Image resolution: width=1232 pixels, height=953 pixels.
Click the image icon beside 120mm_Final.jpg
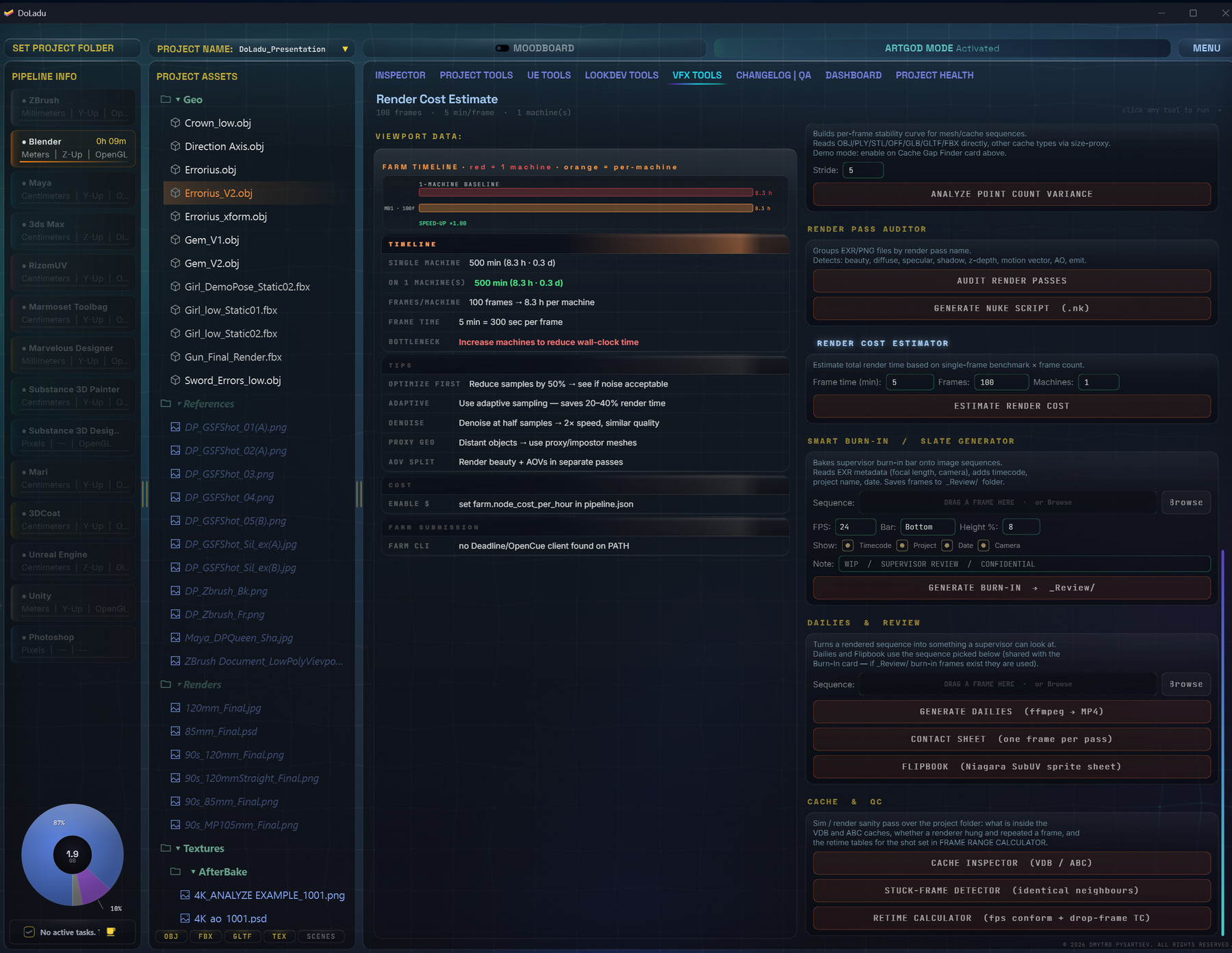(x=175, y=708)
